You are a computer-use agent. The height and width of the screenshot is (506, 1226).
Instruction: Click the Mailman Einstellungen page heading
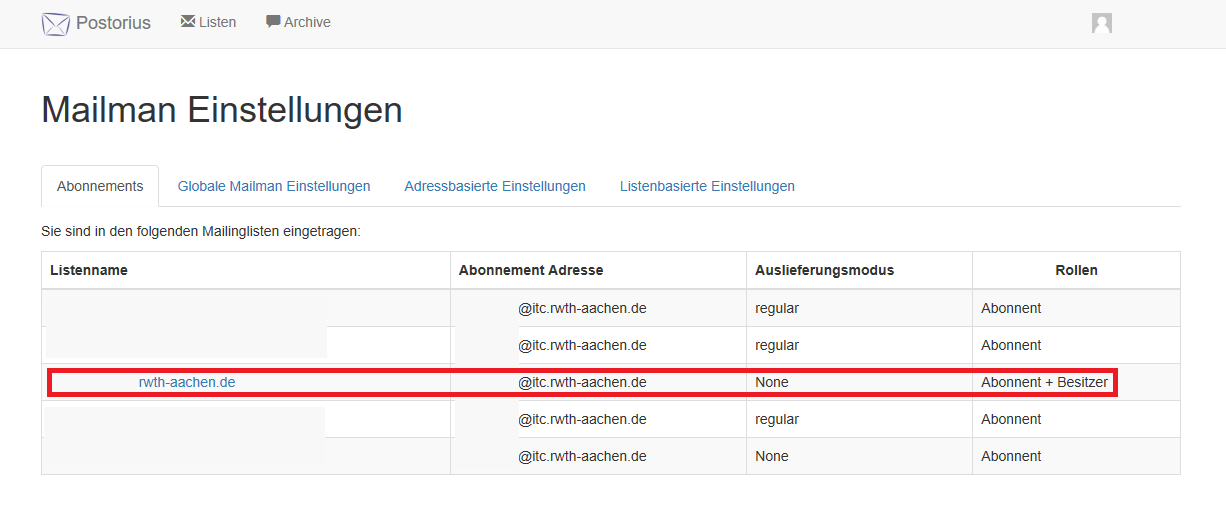tap(222, 110)
